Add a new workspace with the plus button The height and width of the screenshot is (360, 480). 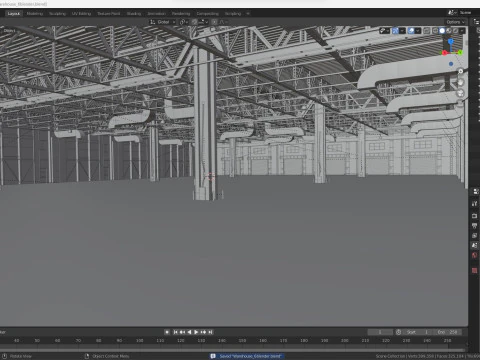point(248,14)
